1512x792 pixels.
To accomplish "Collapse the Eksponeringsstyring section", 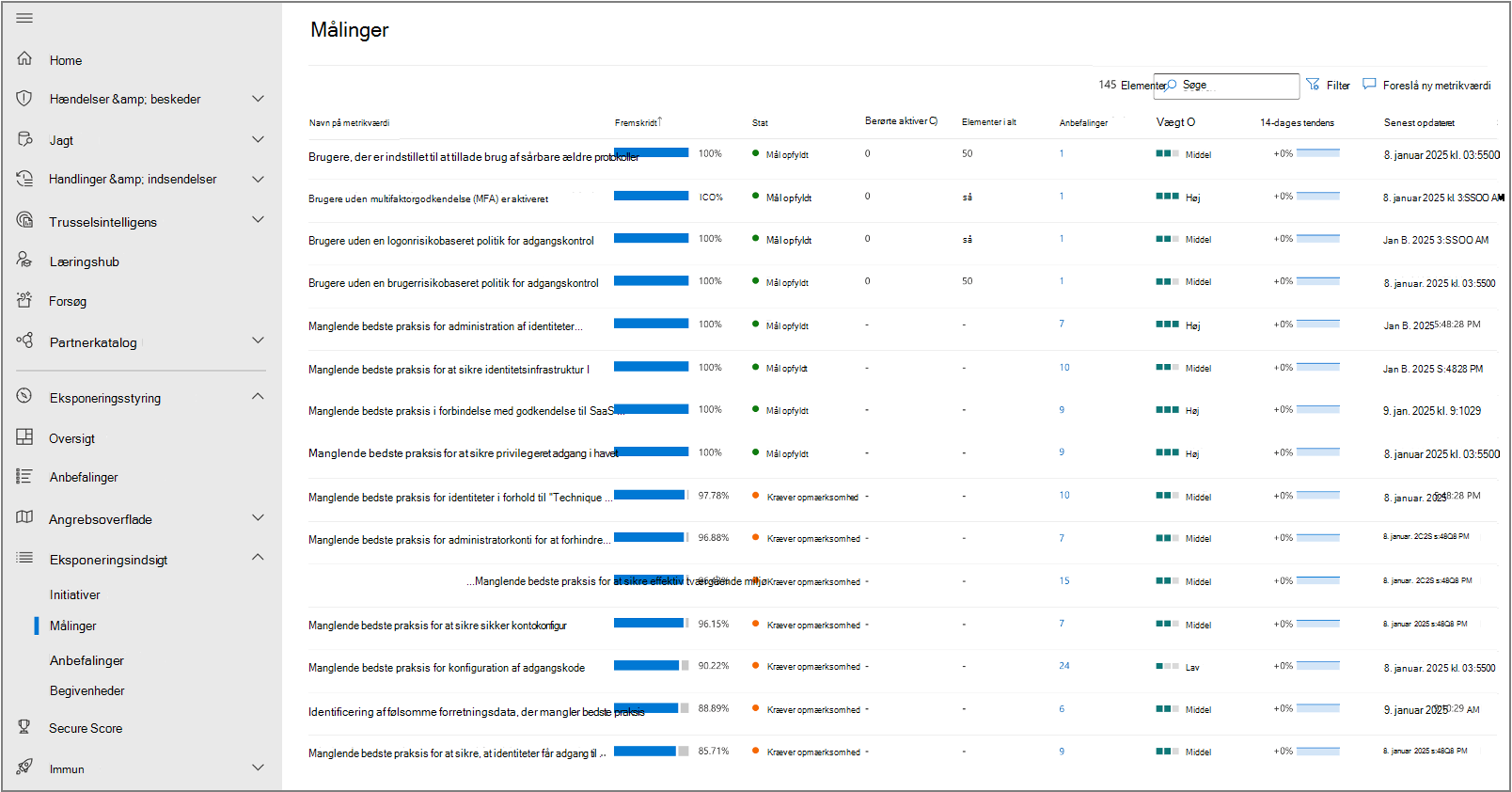I will pyautogui.click(x=258, y=396).
